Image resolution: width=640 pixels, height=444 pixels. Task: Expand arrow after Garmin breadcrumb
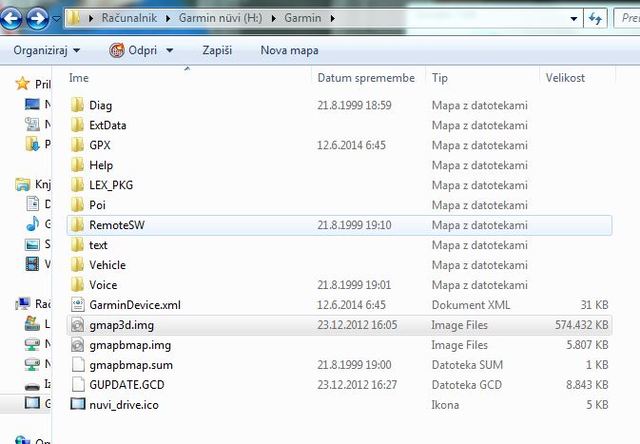[x=332, y=18]
